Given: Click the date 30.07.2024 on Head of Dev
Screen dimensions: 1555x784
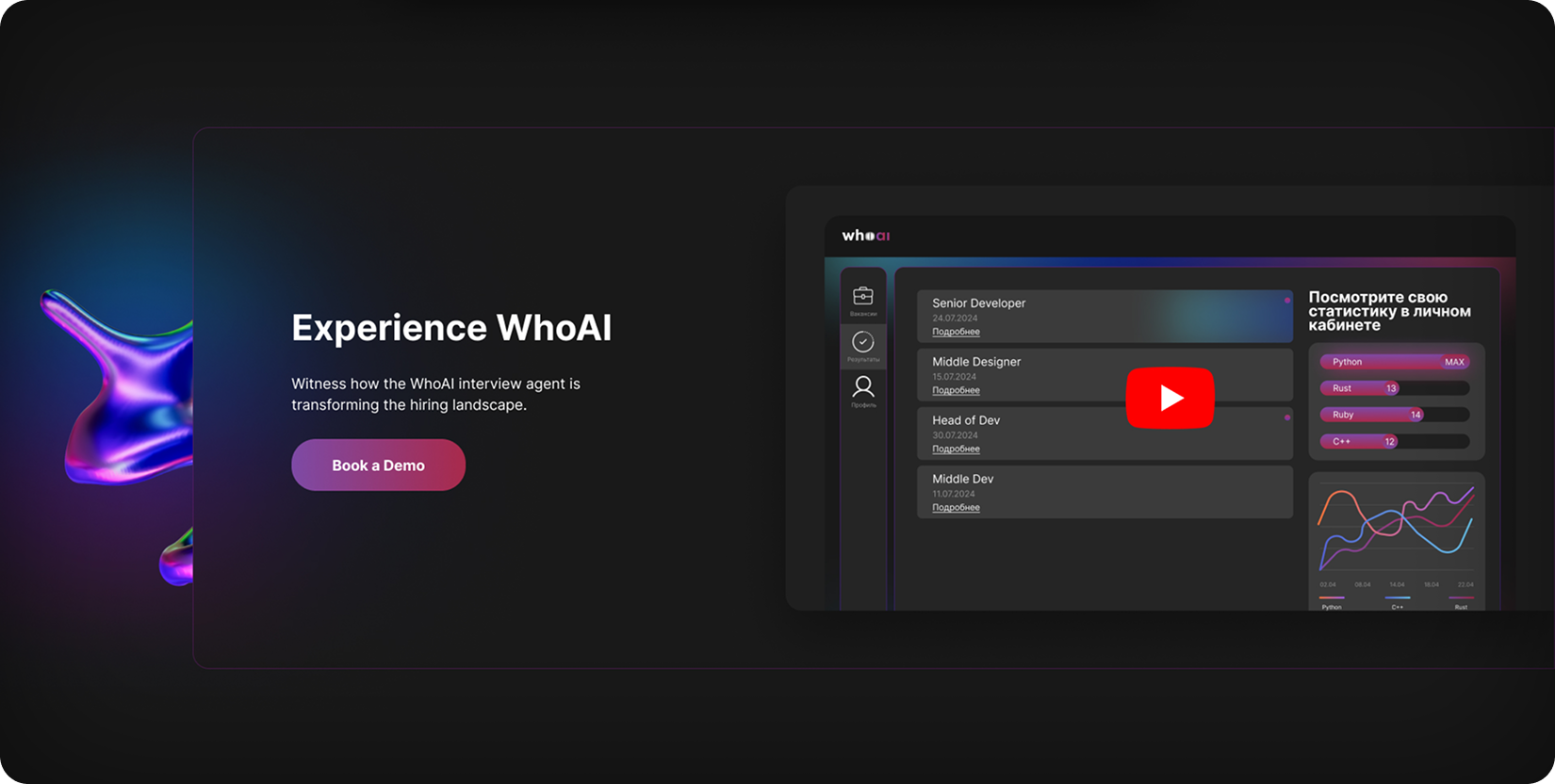Looking at the screenshot, I should pyautogui.click(x=955, y=435).
